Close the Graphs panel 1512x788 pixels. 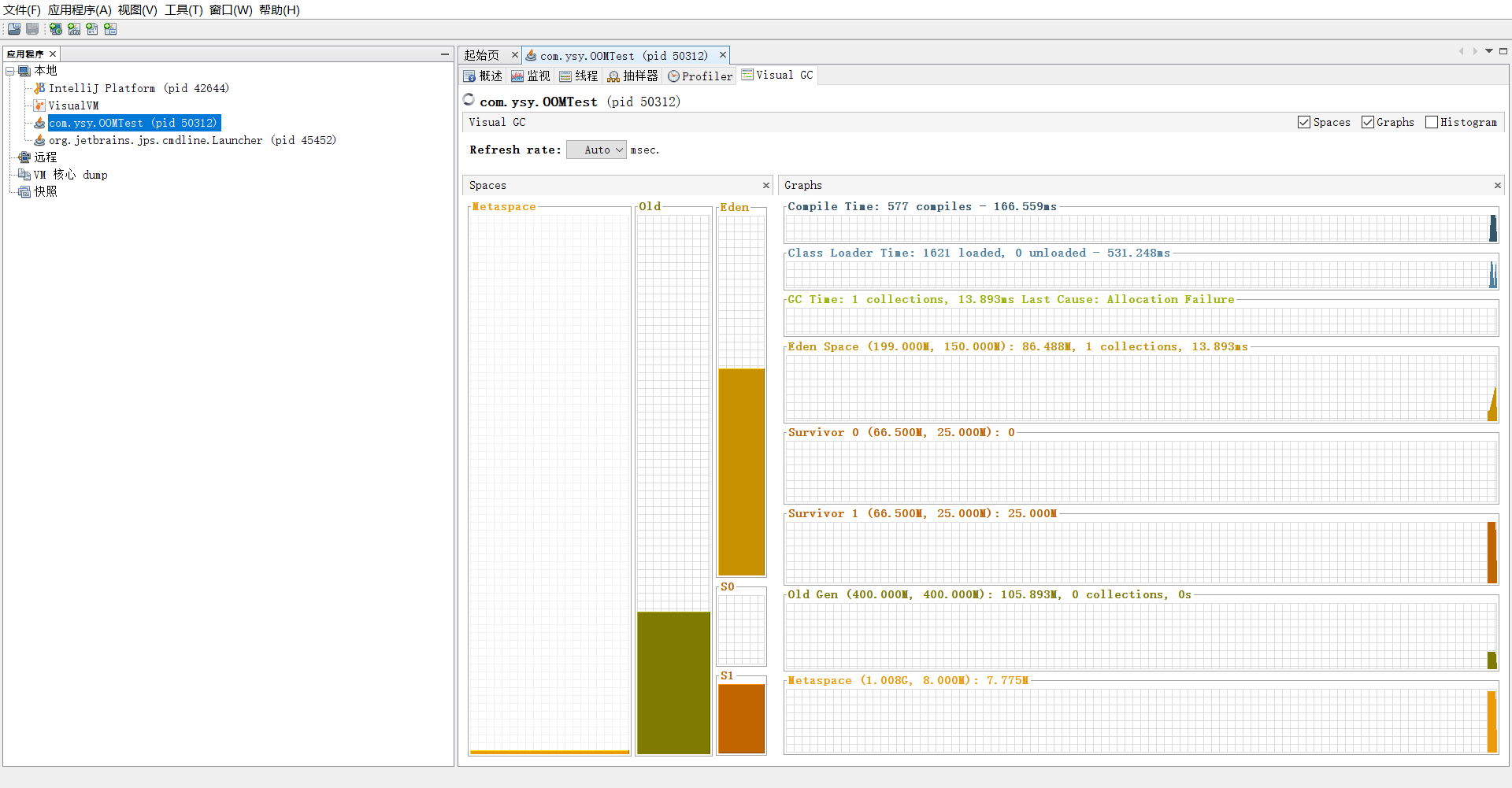click(1498, 186)
